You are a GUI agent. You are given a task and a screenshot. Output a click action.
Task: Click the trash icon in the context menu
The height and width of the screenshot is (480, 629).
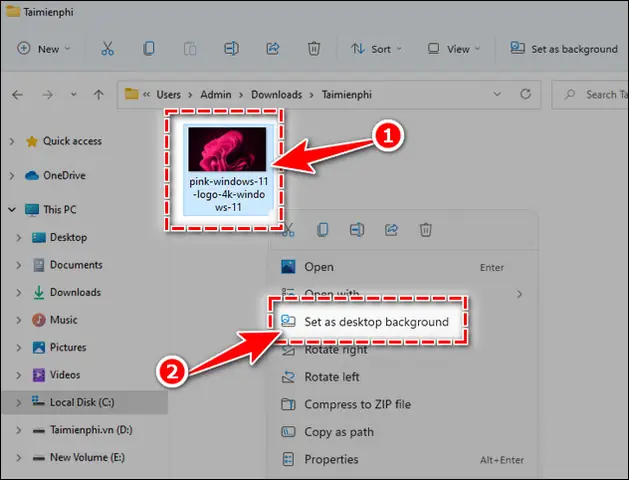(x=426, y=230)
